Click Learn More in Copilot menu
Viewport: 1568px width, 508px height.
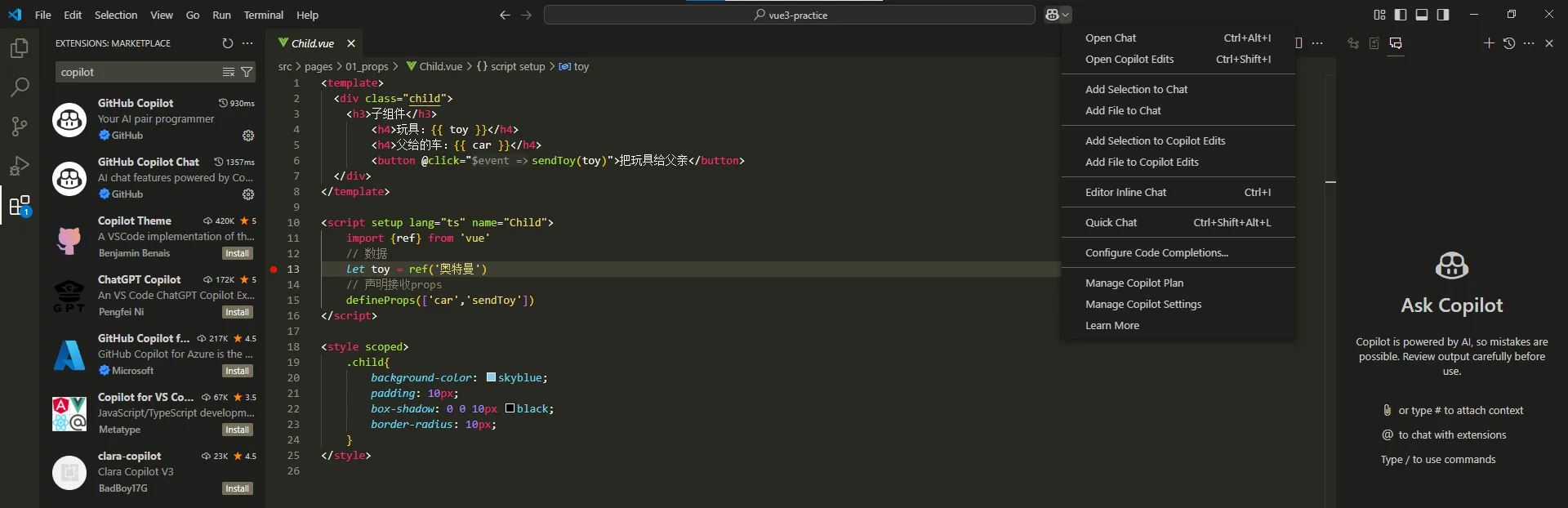point(1178,325)
